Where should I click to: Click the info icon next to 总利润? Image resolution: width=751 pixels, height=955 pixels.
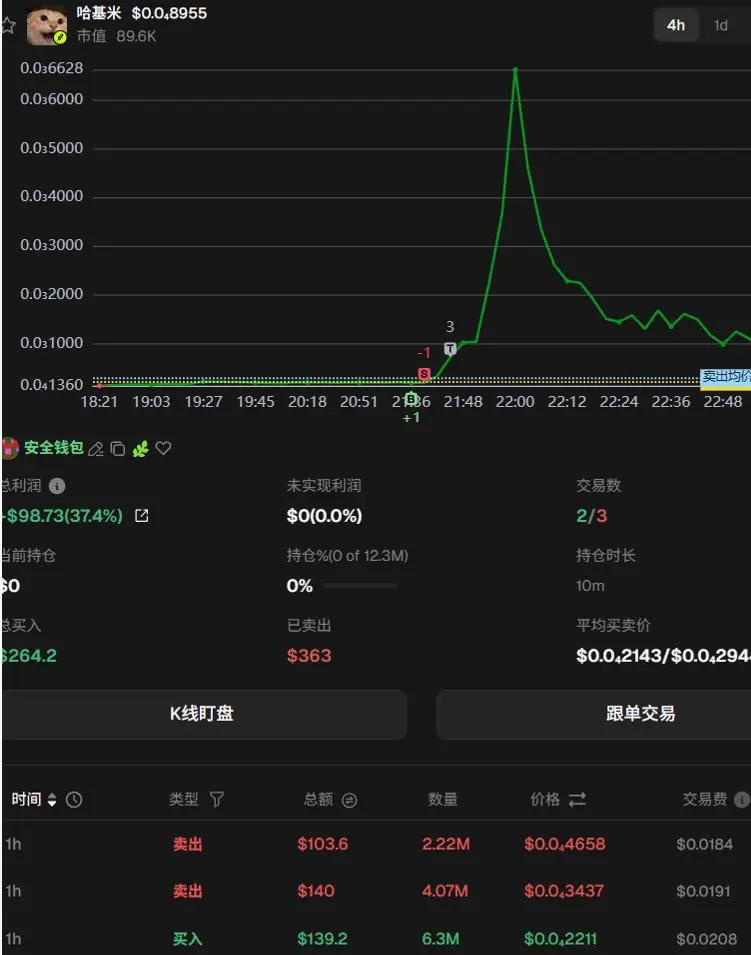coord(57,486)
